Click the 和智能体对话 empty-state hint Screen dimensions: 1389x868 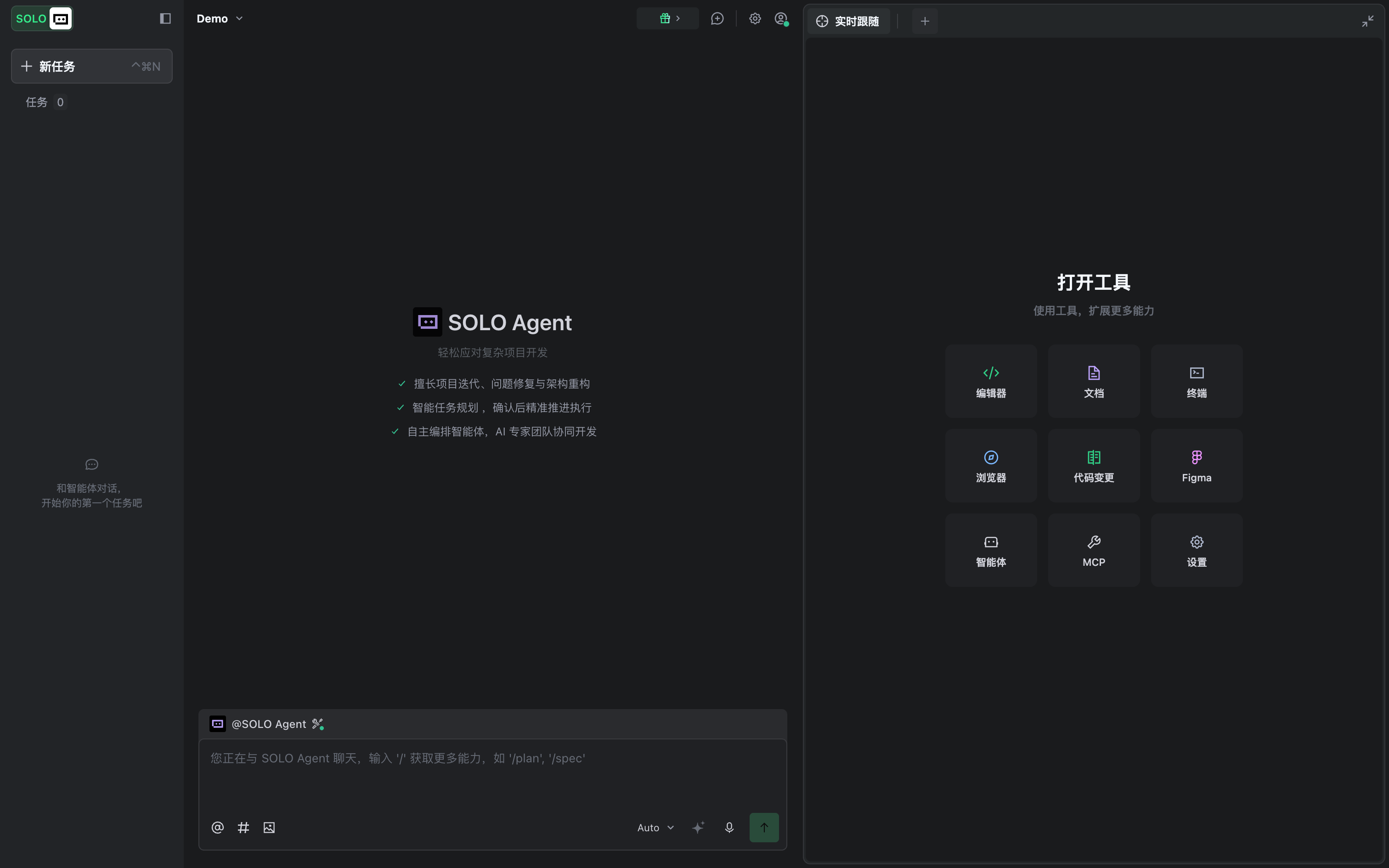point(92,496)
